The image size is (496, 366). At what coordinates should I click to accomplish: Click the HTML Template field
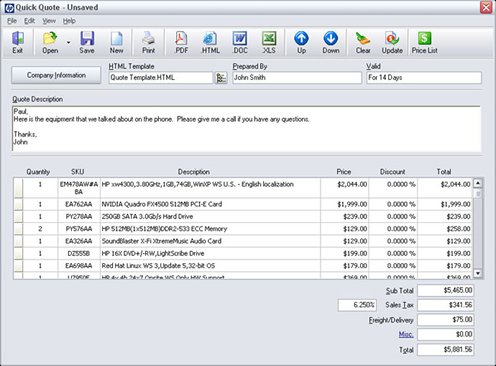[161, 78]
